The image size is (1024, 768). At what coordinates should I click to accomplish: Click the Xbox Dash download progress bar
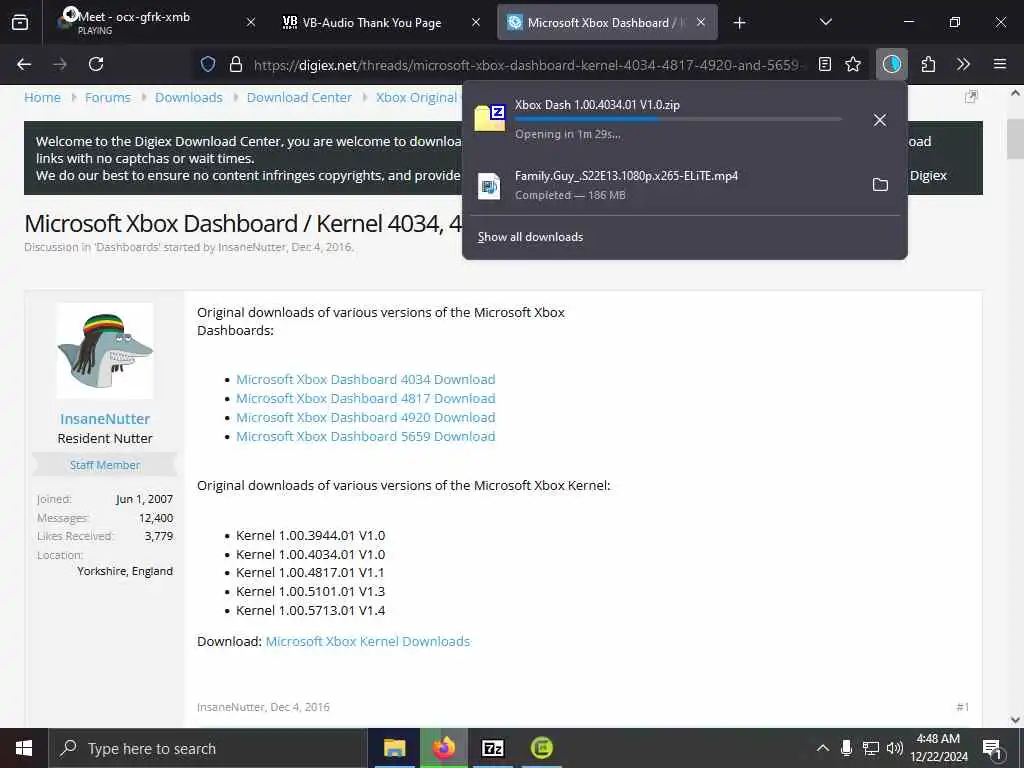click(678, 120)
